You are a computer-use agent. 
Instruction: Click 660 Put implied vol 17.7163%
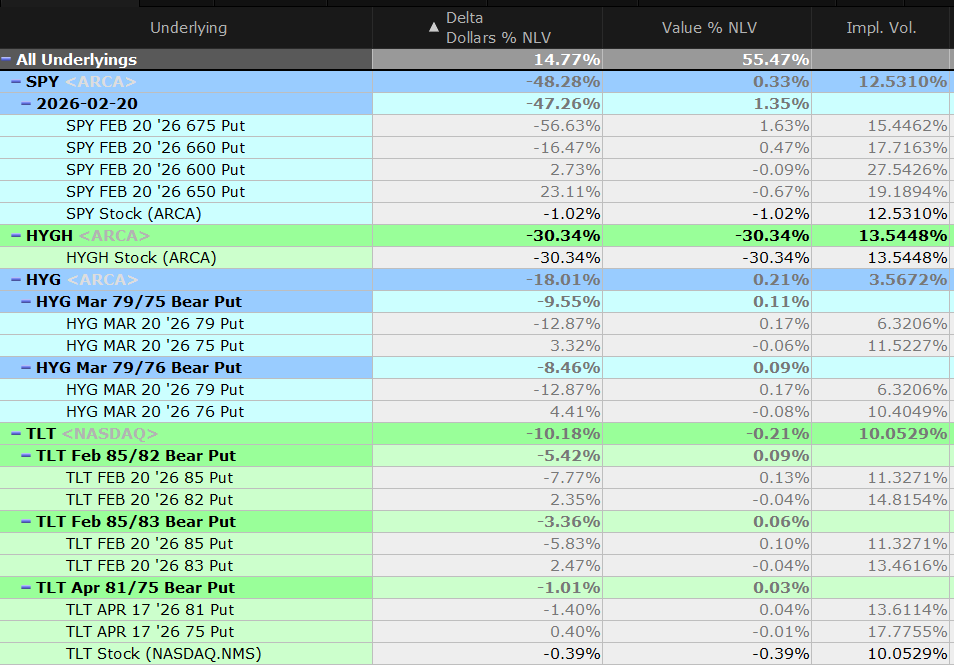click(907, 147)
